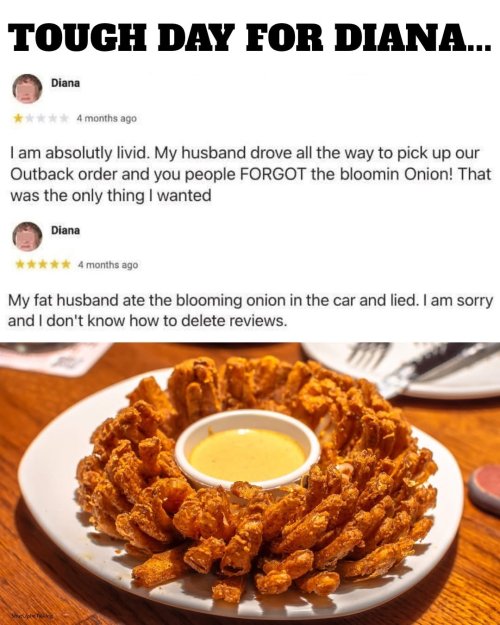Click Diana's avatar on the five-star review
This screenshot has width=500, height=625.
coord(27,236)
